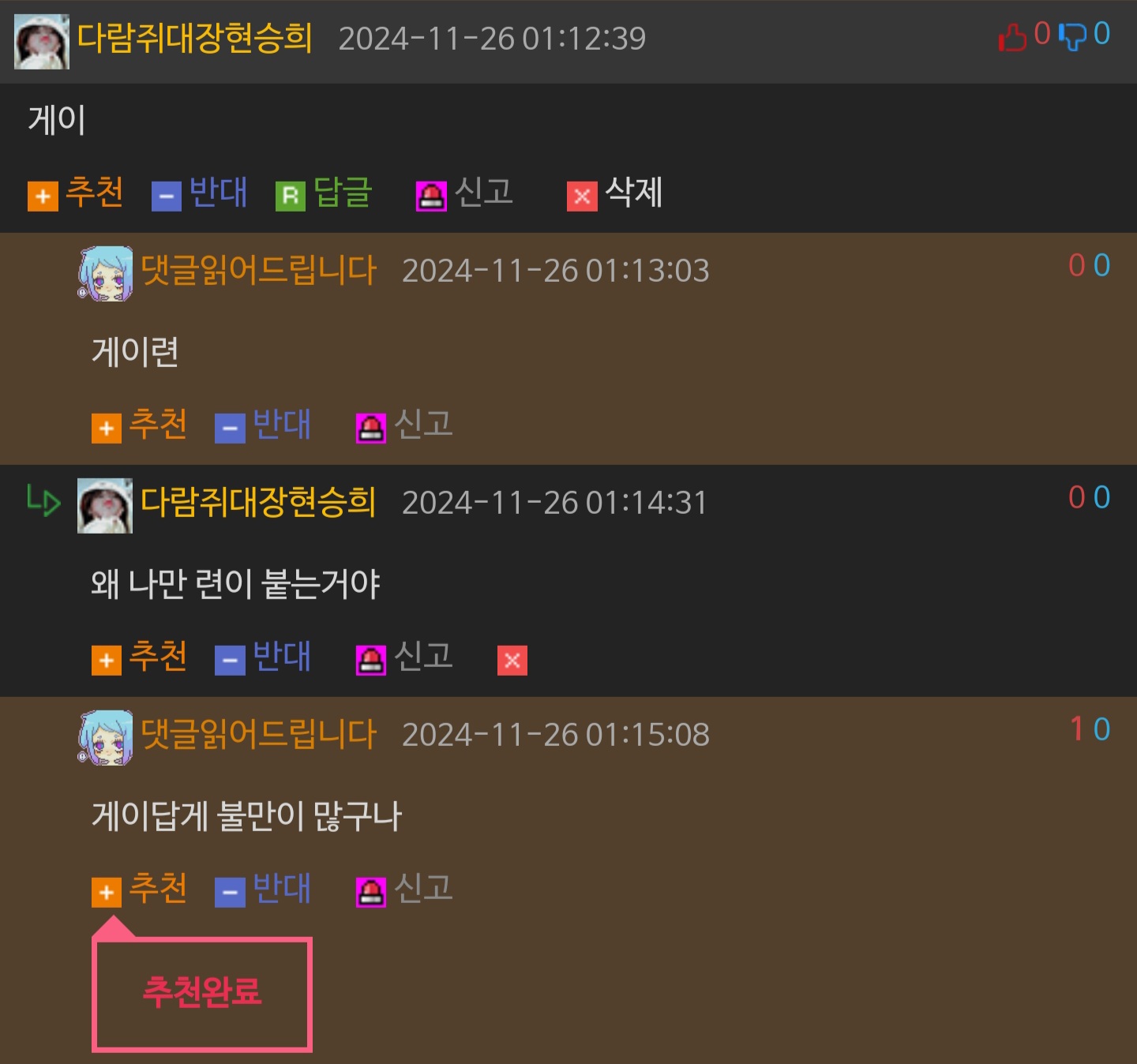Click 반대 on the 게이답게 불만이 많구나 reply
Image resolution: width=1137 pixels, height=1064 pixels.
(x=263, y=890)
